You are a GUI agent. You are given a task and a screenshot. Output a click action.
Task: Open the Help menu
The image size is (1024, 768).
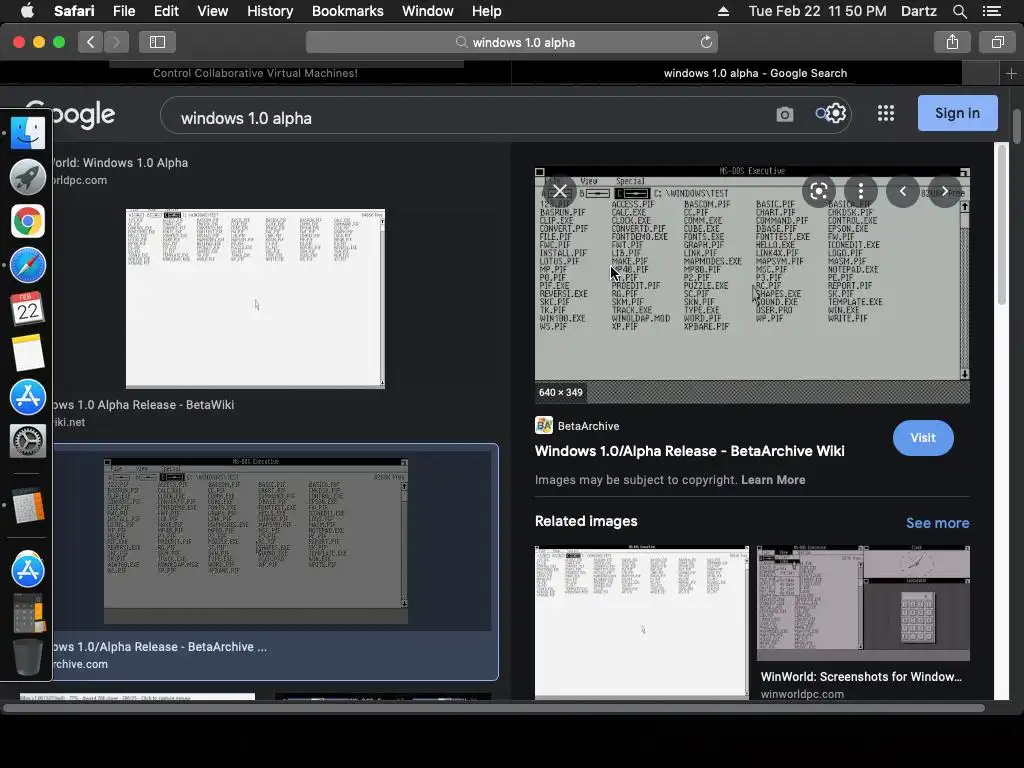coord(487,11)
